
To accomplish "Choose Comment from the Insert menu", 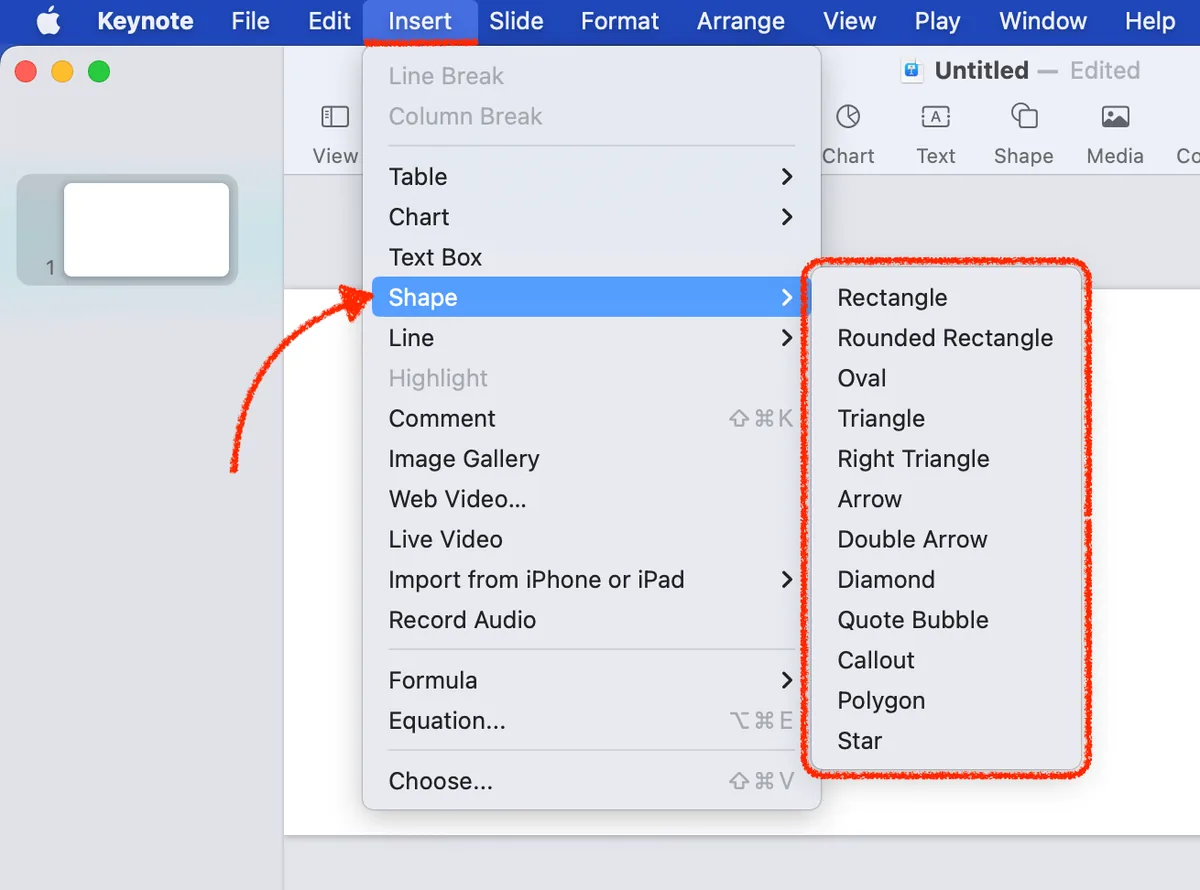I will [x=591, y=418].
